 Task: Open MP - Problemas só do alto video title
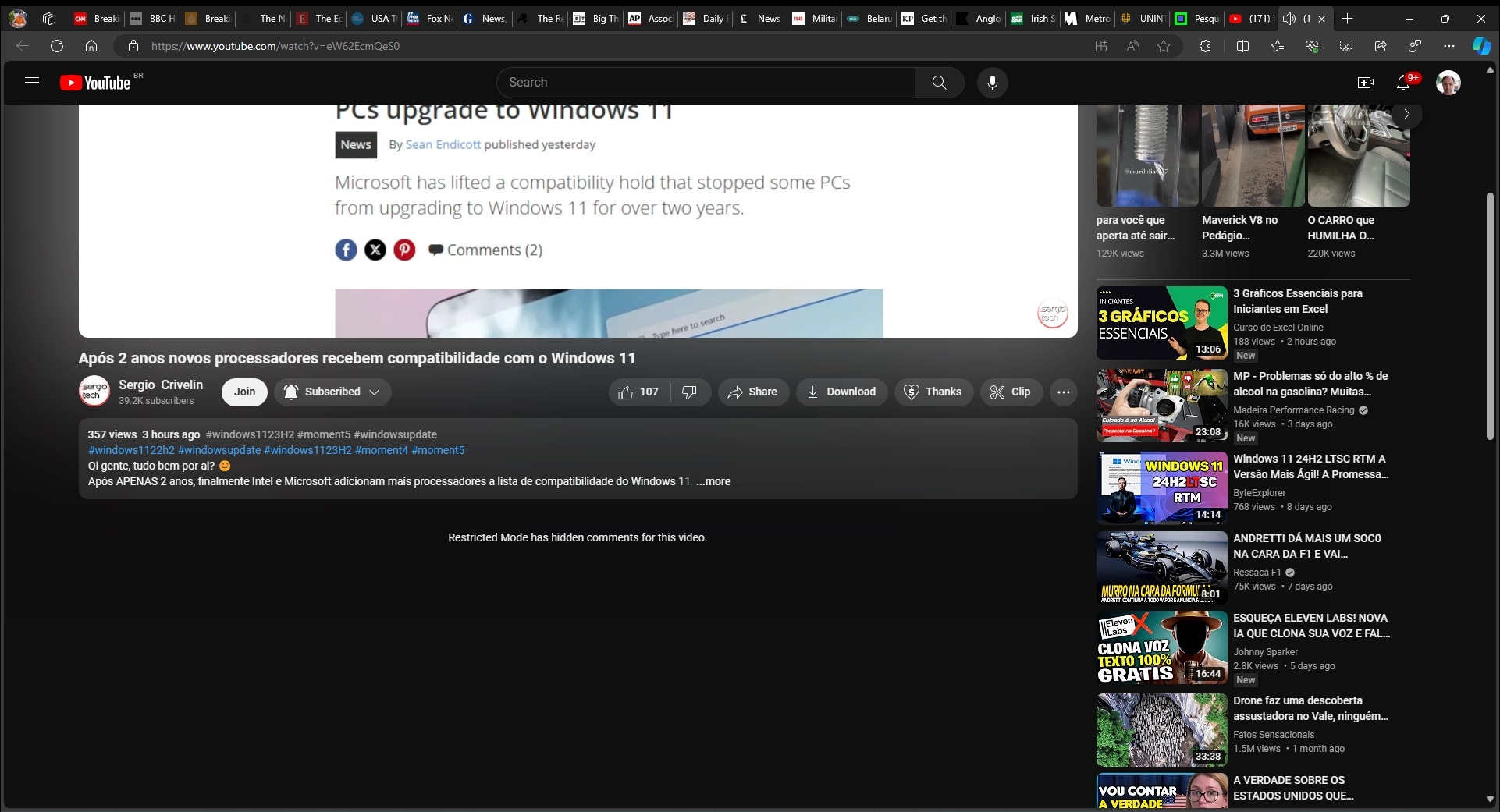pos(1310,384)
